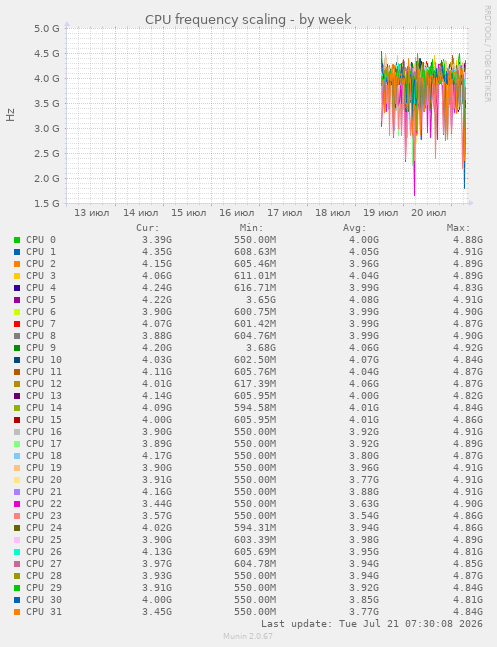
Task: Click the 'Munin 2.0.67' footer text
Action: 248,636
